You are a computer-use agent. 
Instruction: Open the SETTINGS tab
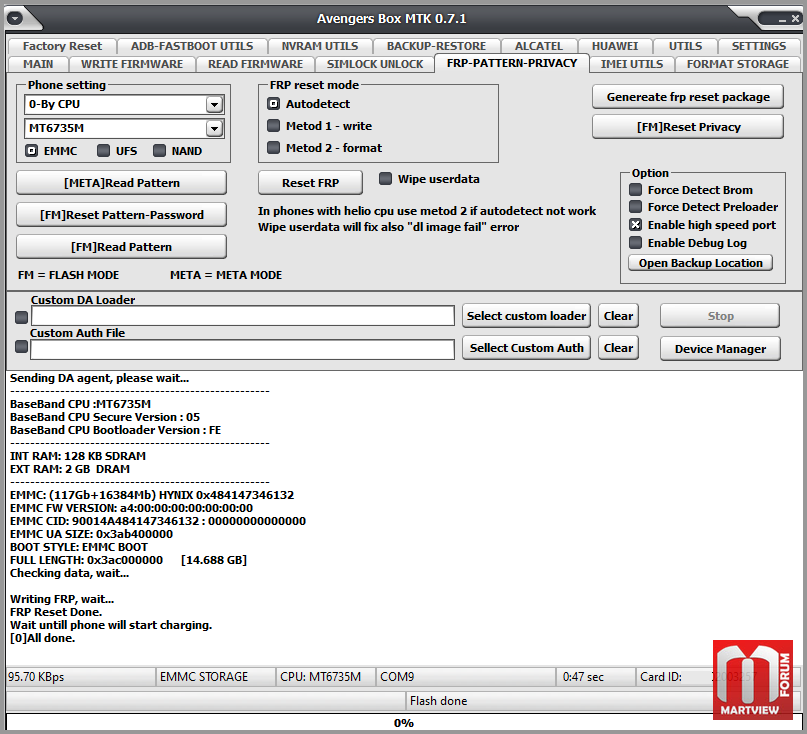tap(759, 46)
